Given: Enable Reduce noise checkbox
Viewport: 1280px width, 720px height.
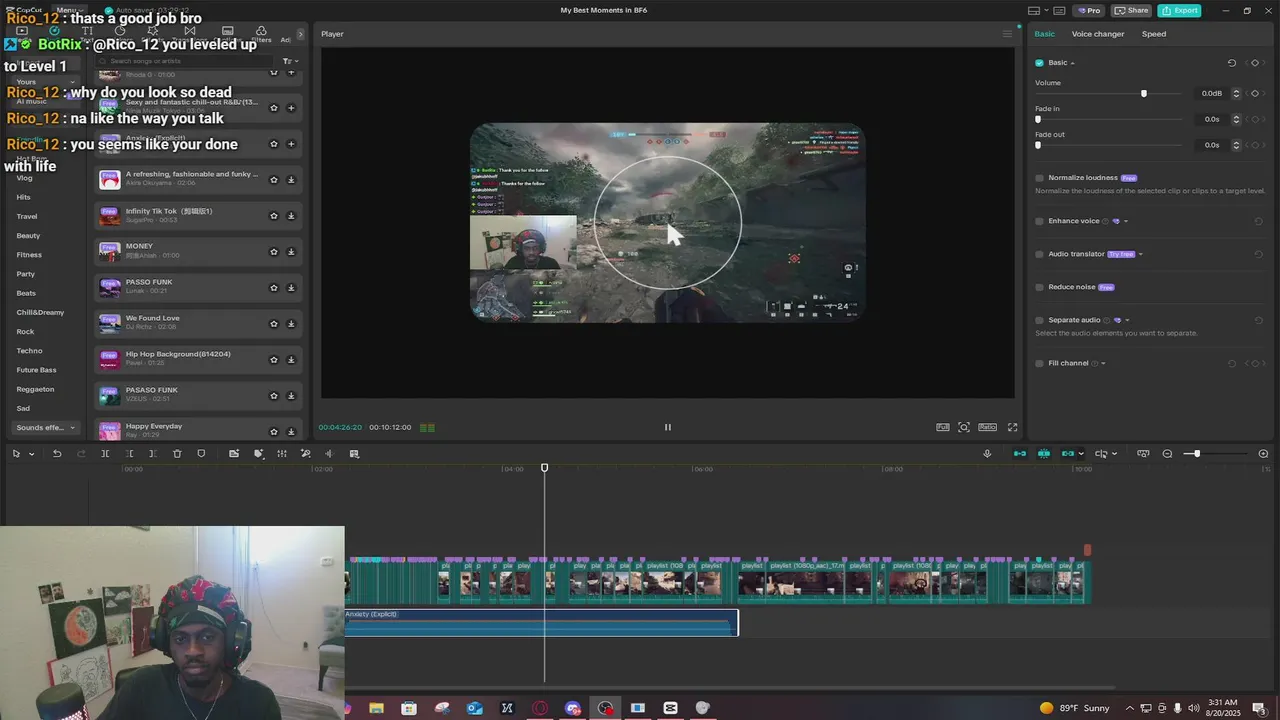Looking at the screenshot, I should coord(1039,287).
